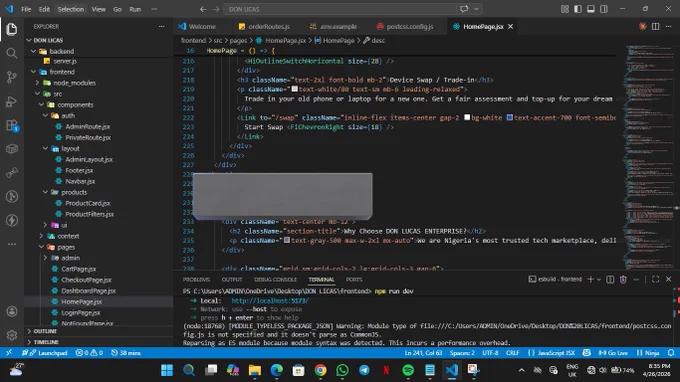
Task: Click the gray text-gray-500 color swatch
Action: click(x=287, y=240)
